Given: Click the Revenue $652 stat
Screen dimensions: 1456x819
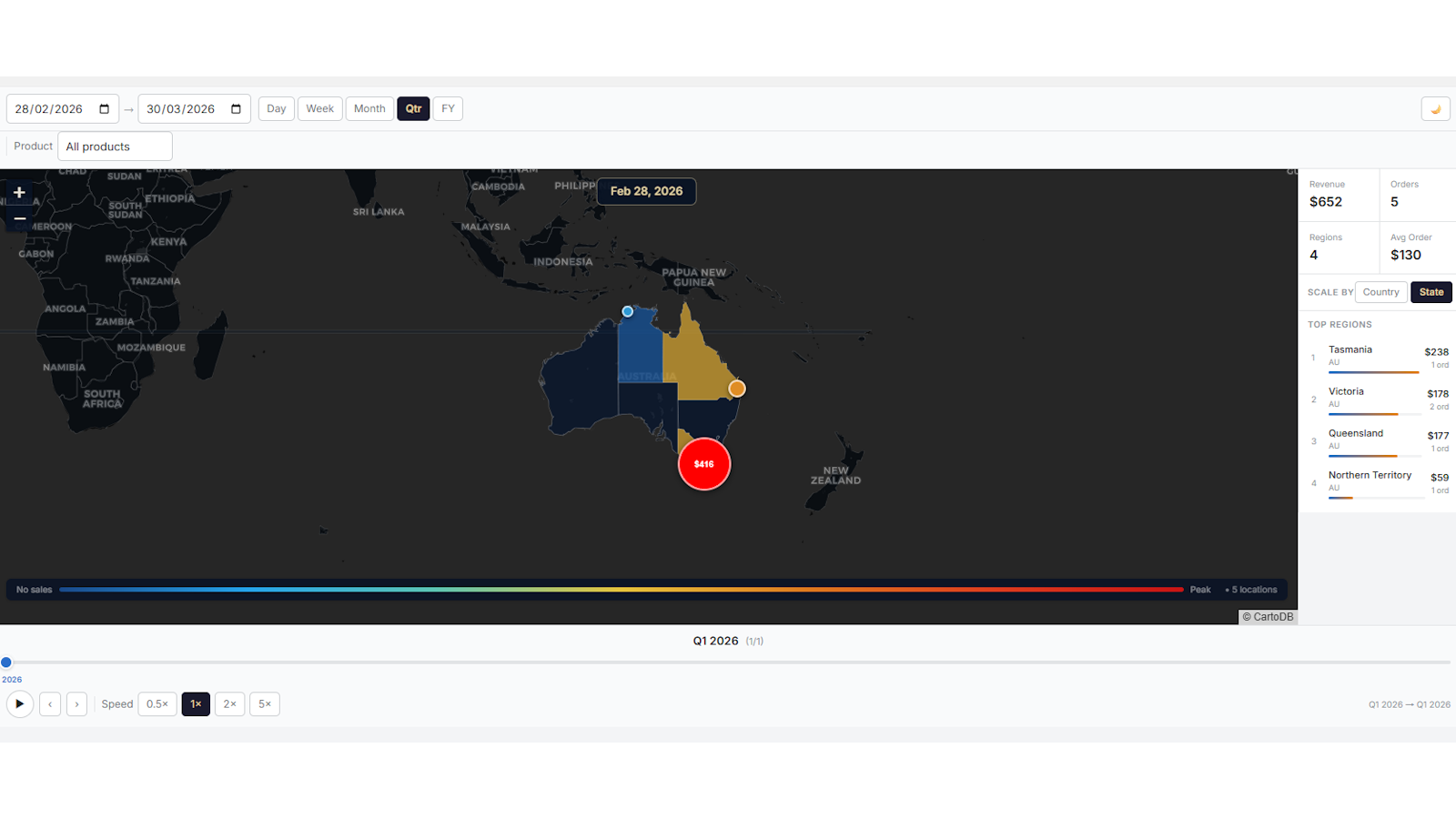Looking at the screenshot, I should (x=1339, y=195).
